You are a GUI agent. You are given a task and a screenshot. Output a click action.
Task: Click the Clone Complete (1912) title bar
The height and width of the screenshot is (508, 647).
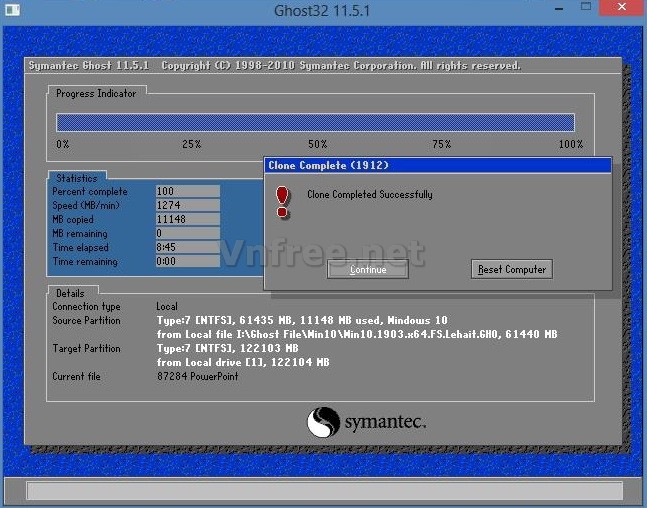pos(436,165)
